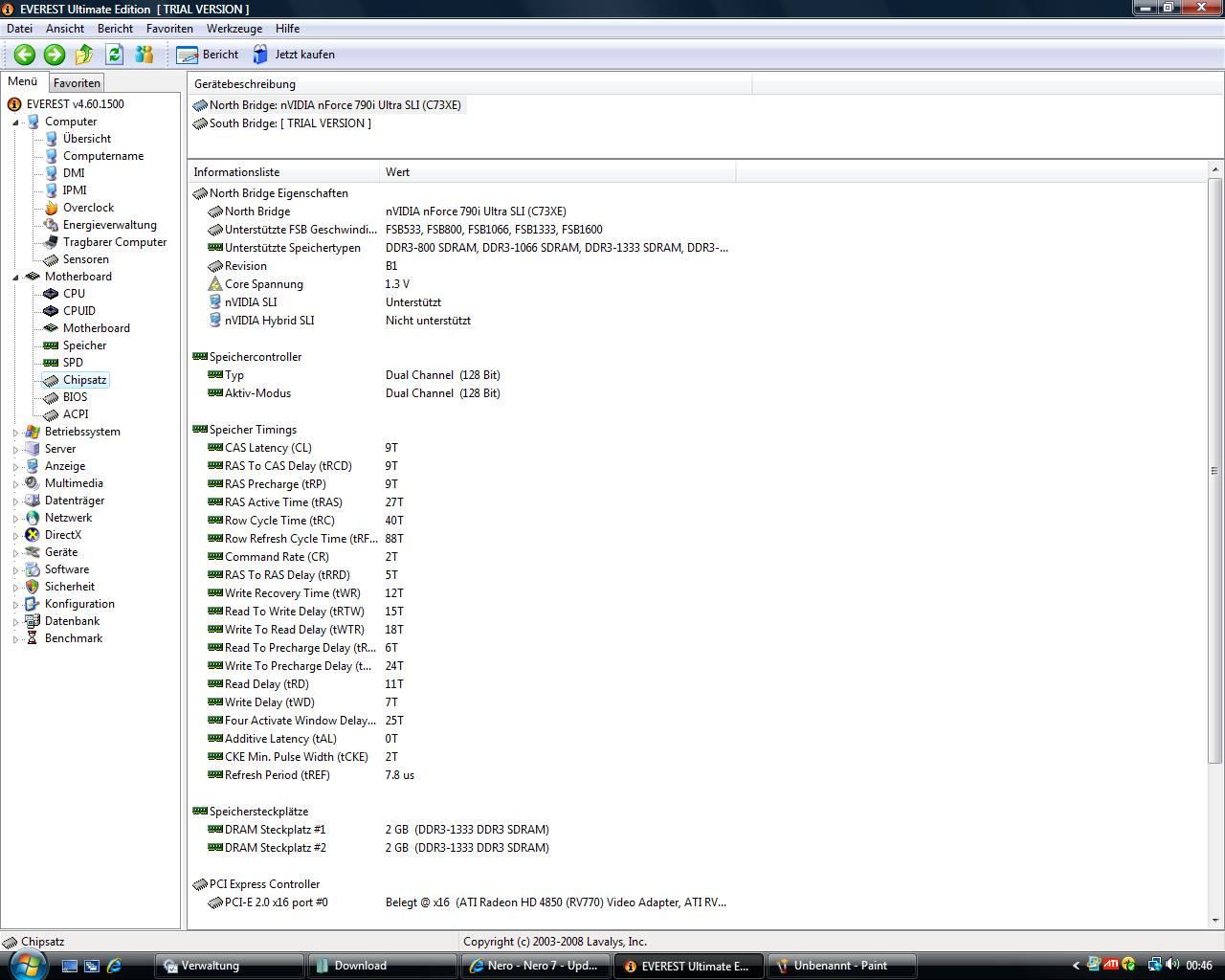Switch to the Favoriten tab
Screen dimensions: 1225x980
77,83
